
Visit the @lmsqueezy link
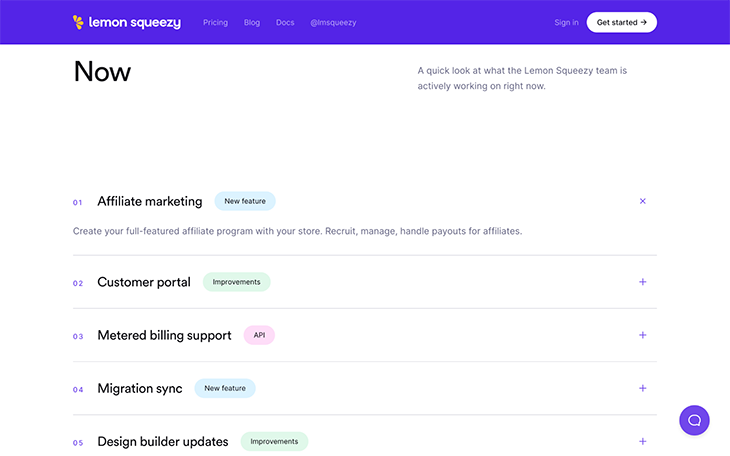[x=333, y=22]
